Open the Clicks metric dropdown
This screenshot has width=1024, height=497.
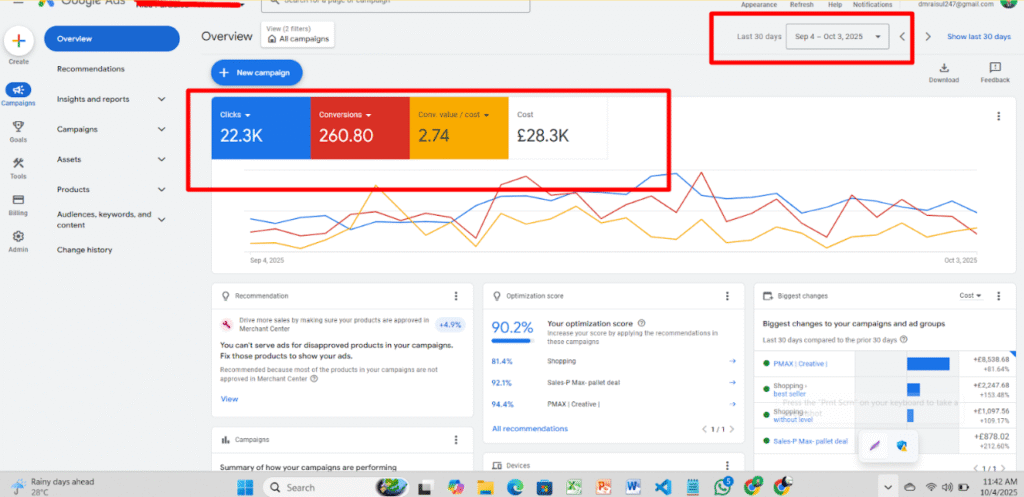(x=235, y=114)
